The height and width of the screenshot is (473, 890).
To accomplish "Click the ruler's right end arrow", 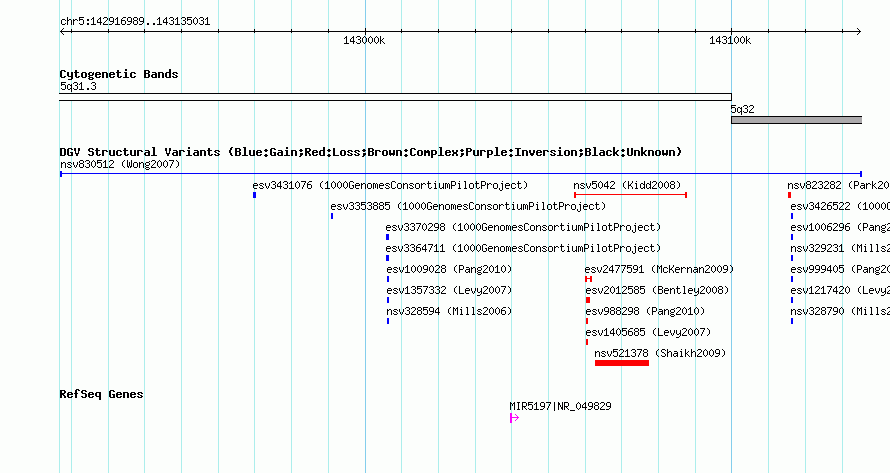I will tap(858, 32).
